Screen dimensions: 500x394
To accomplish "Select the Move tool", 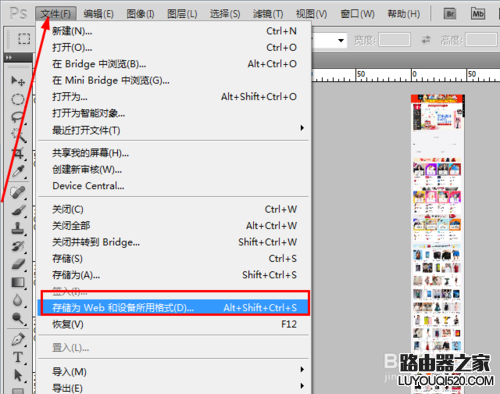I will pyautogui.click(x=18, y=80).
